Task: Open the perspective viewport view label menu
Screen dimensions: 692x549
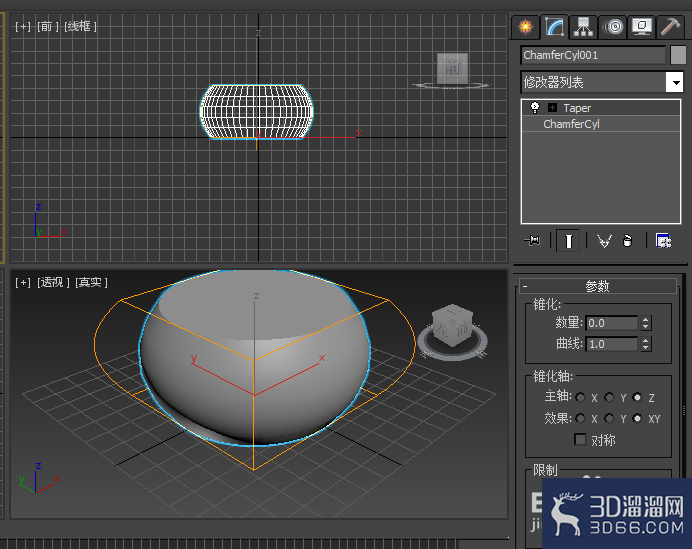Action: coord(53,282)
